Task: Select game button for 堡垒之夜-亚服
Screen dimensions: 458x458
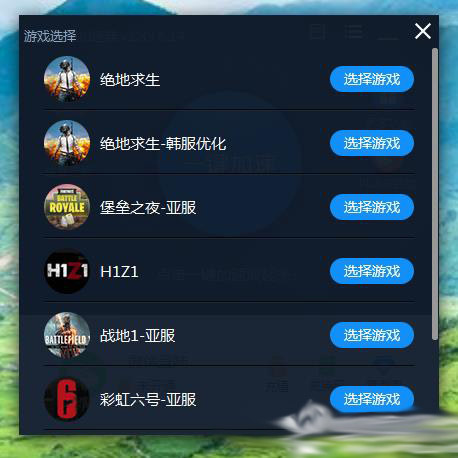Action: (x=372, y=207)
